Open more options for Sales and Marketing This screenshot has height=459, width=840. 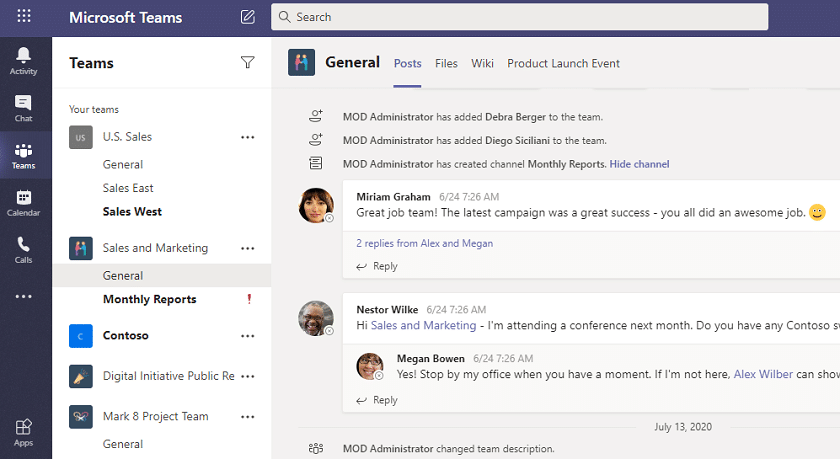(248, 249)
